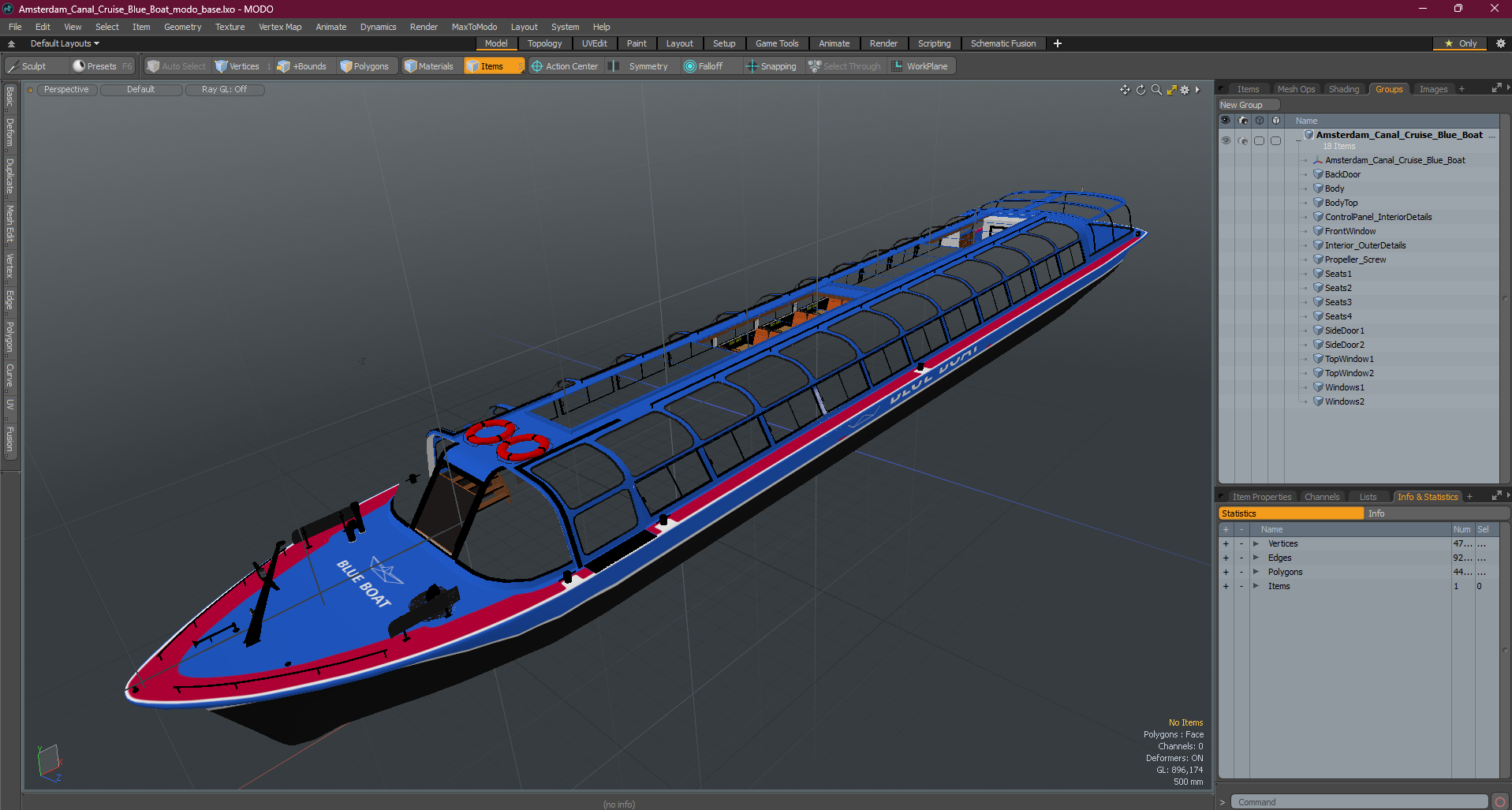Switch to Materials selection mode
Image resolution: width=1512 pixels, height=810 pixels.
click(429, 66)
